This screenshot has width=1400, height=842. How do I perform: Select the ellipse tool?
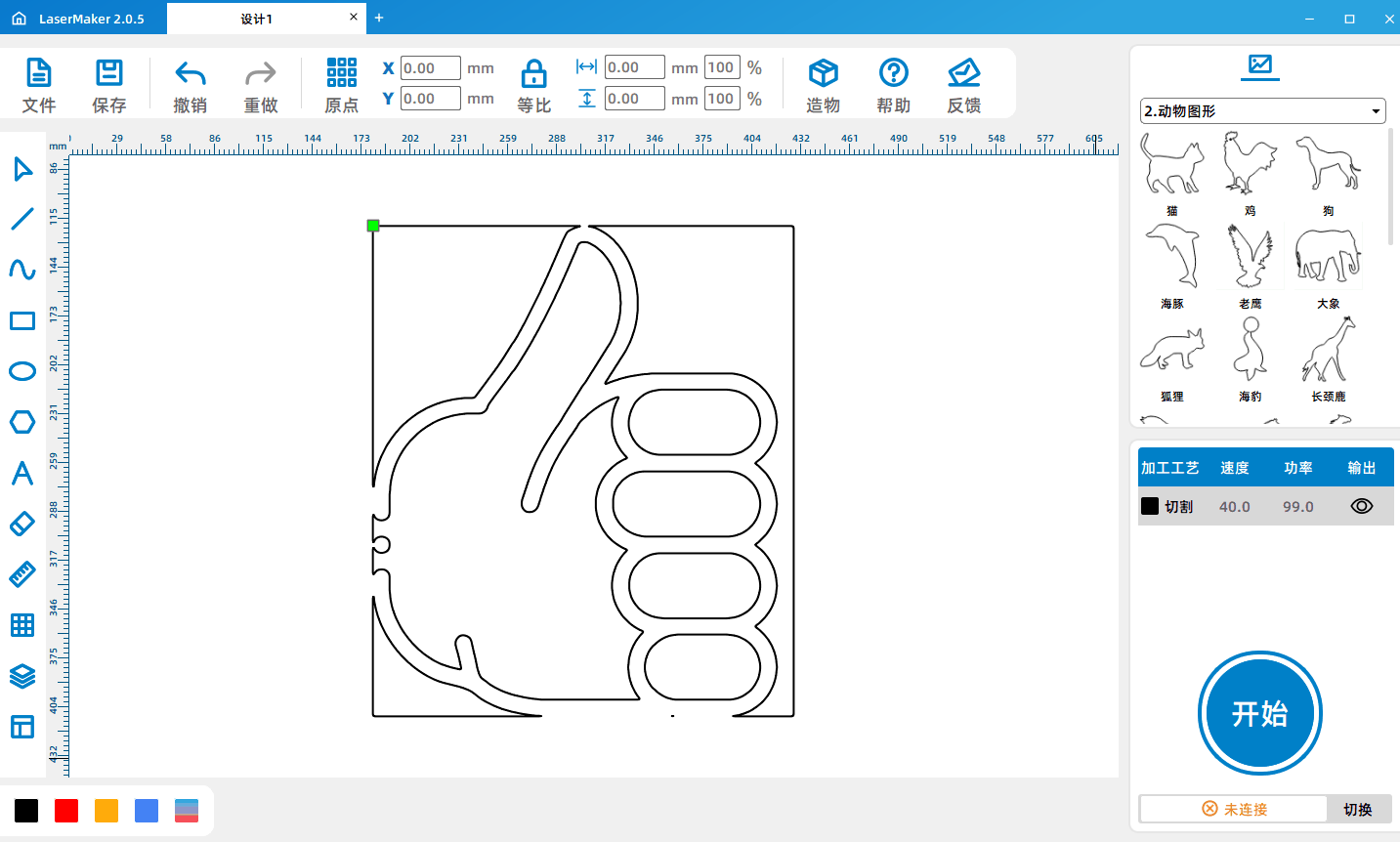click(x=22, y=371)
